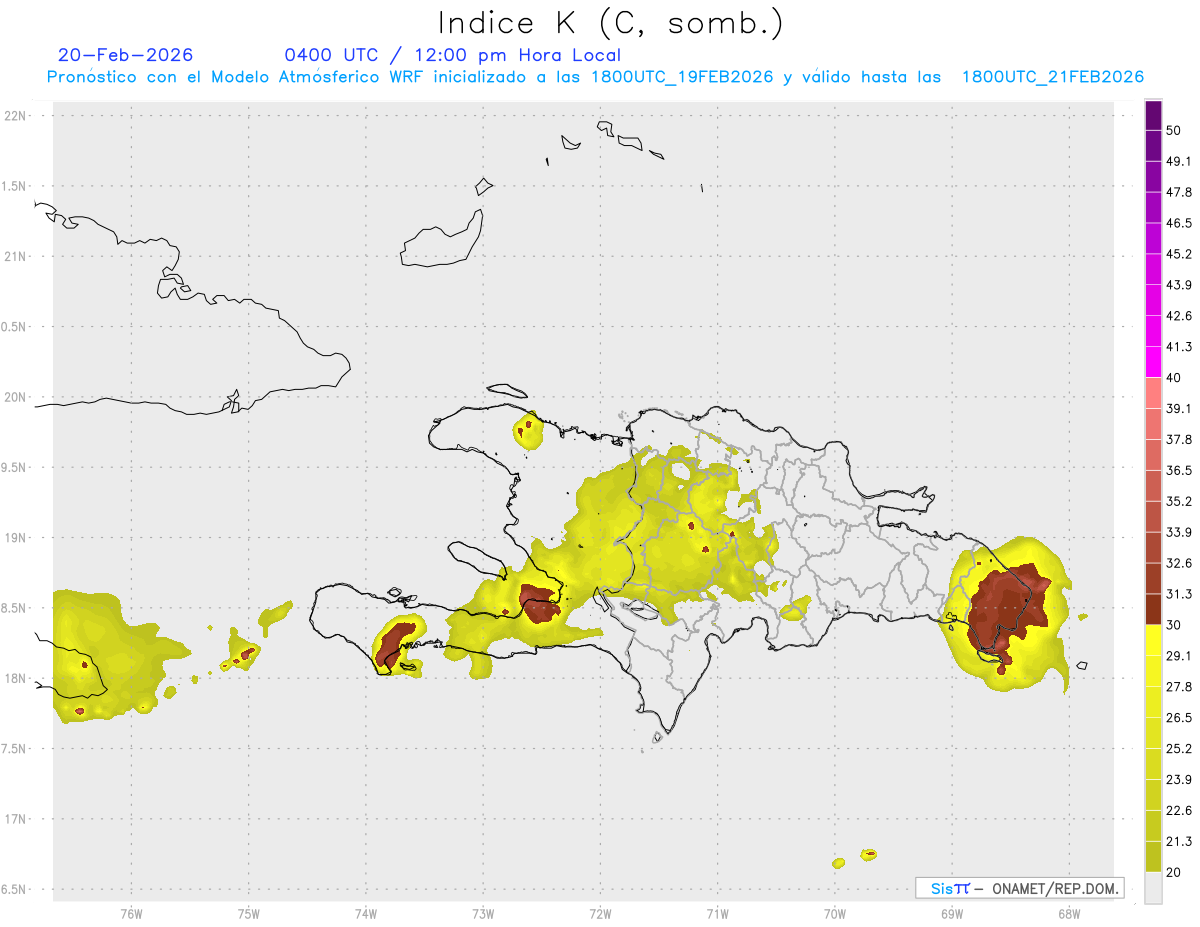Click the longitude label "75W"
This screenshot has height=927, width=1200.
click(248, 912)
